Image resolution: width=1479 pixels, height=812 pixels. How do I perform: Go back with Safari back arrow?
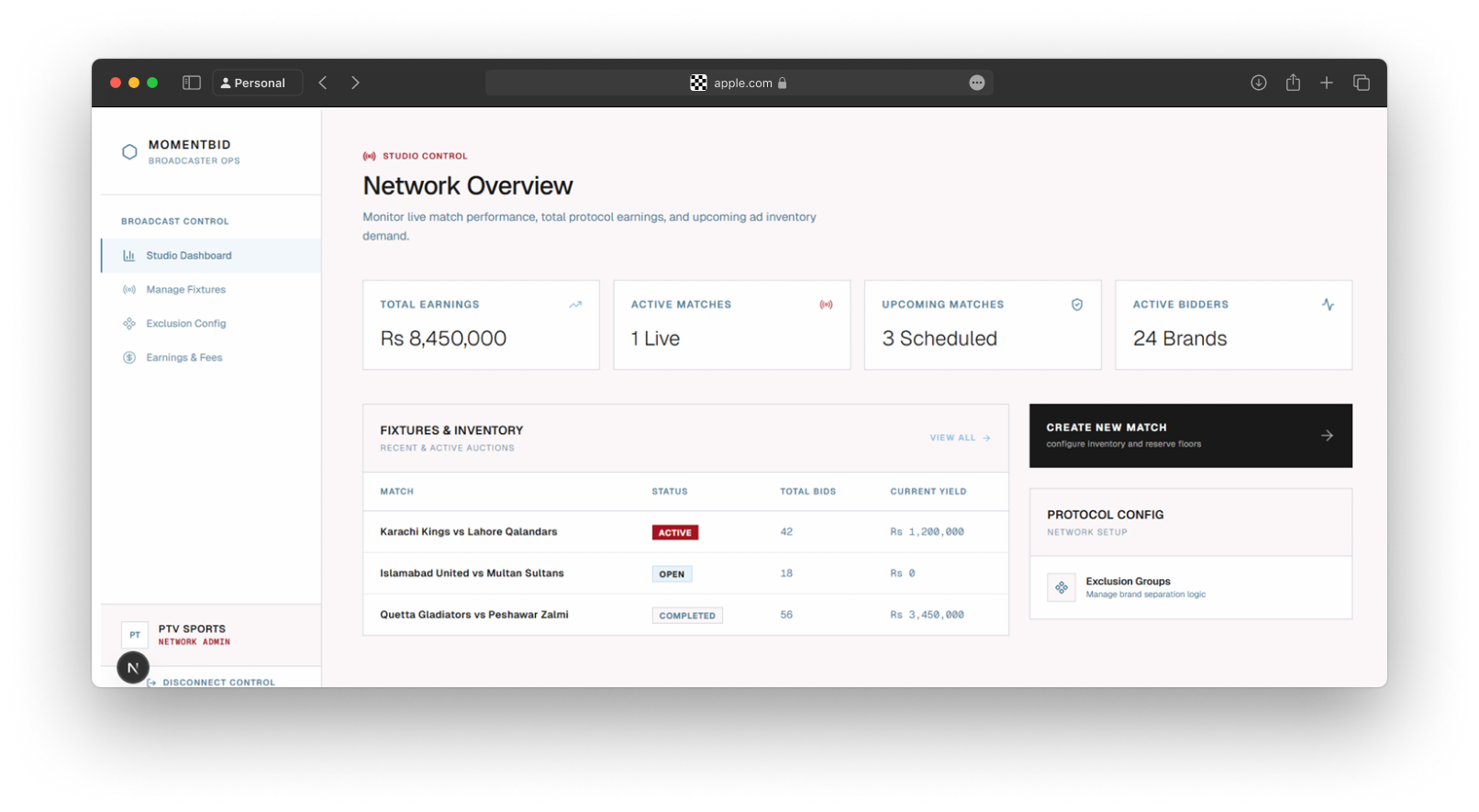point(323,83)
